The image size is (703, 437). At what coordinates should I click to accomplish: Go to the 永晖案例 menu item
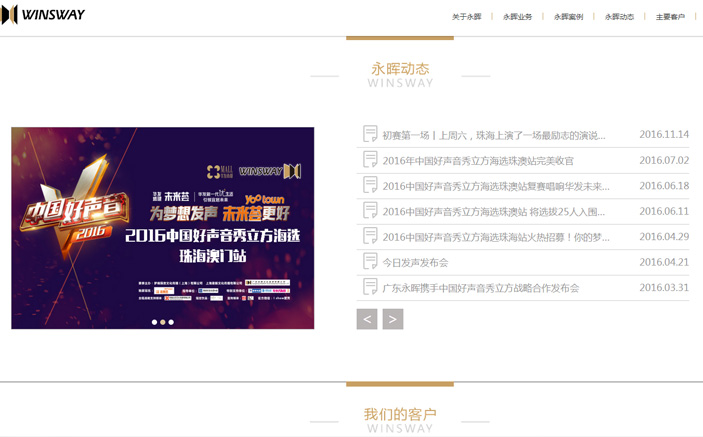click(x=568, y=17)
